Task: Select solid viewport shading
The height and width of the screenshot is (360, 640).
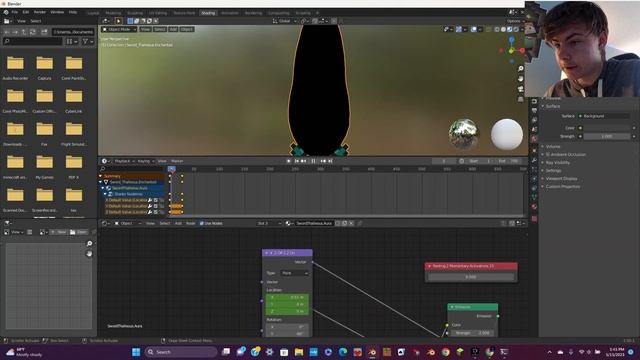Action: pos(503,29)
